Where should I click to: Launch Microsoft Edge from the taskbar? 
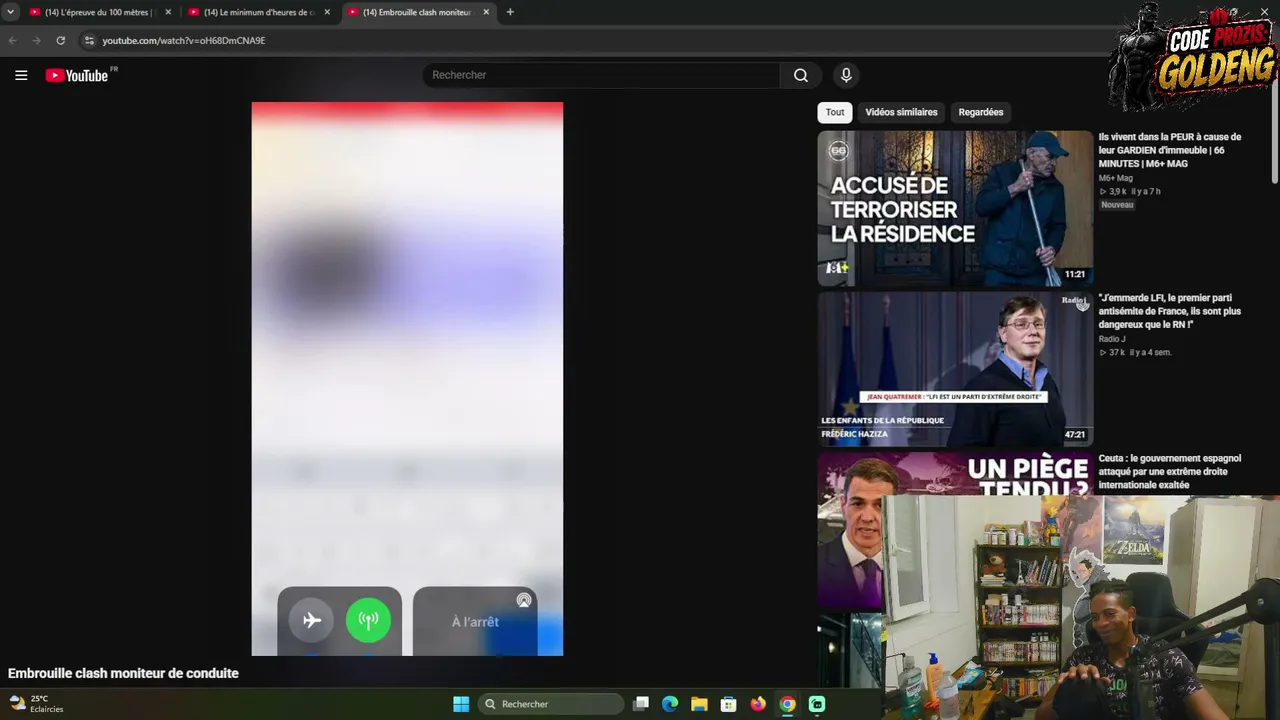coord(670,704)
